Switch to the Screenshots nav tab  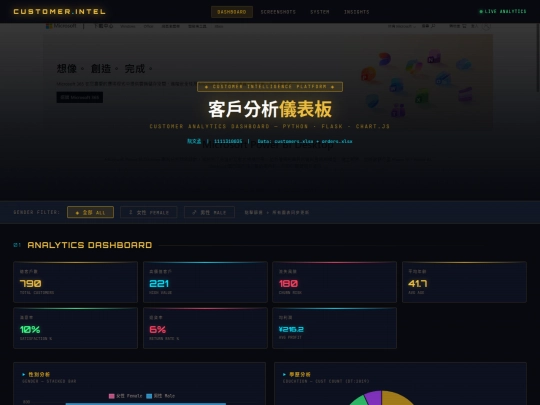click(x=278, y=12)
